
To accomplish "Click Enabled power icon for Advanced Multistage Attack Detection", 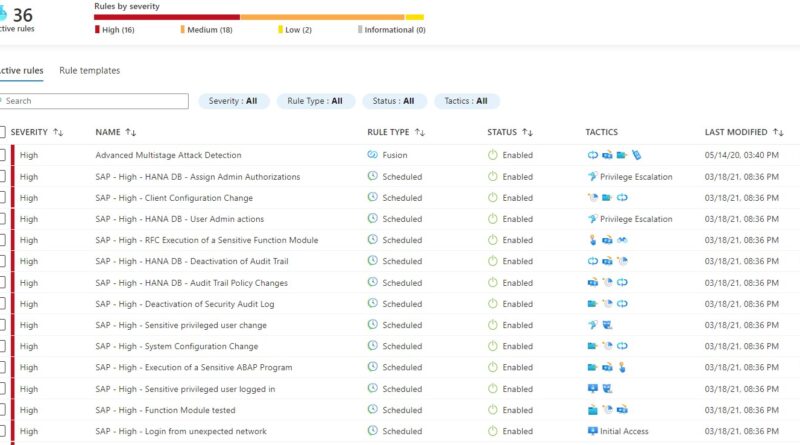I will pyautogui.click(x=492, y=155).
